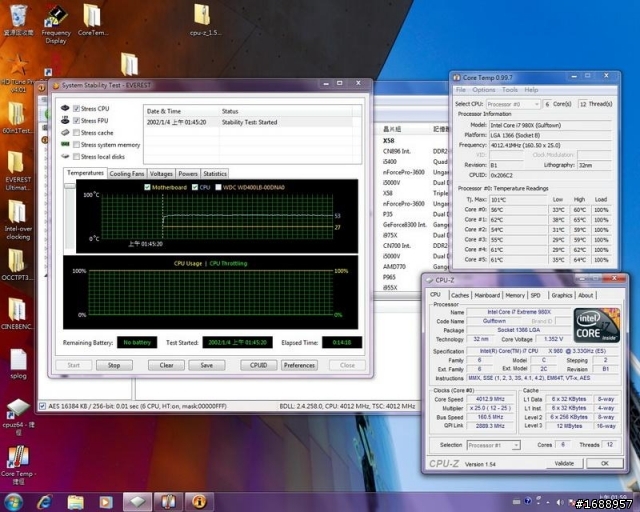
Task: Click the volume icon in system tray
Action: click(x=560, y=502)
